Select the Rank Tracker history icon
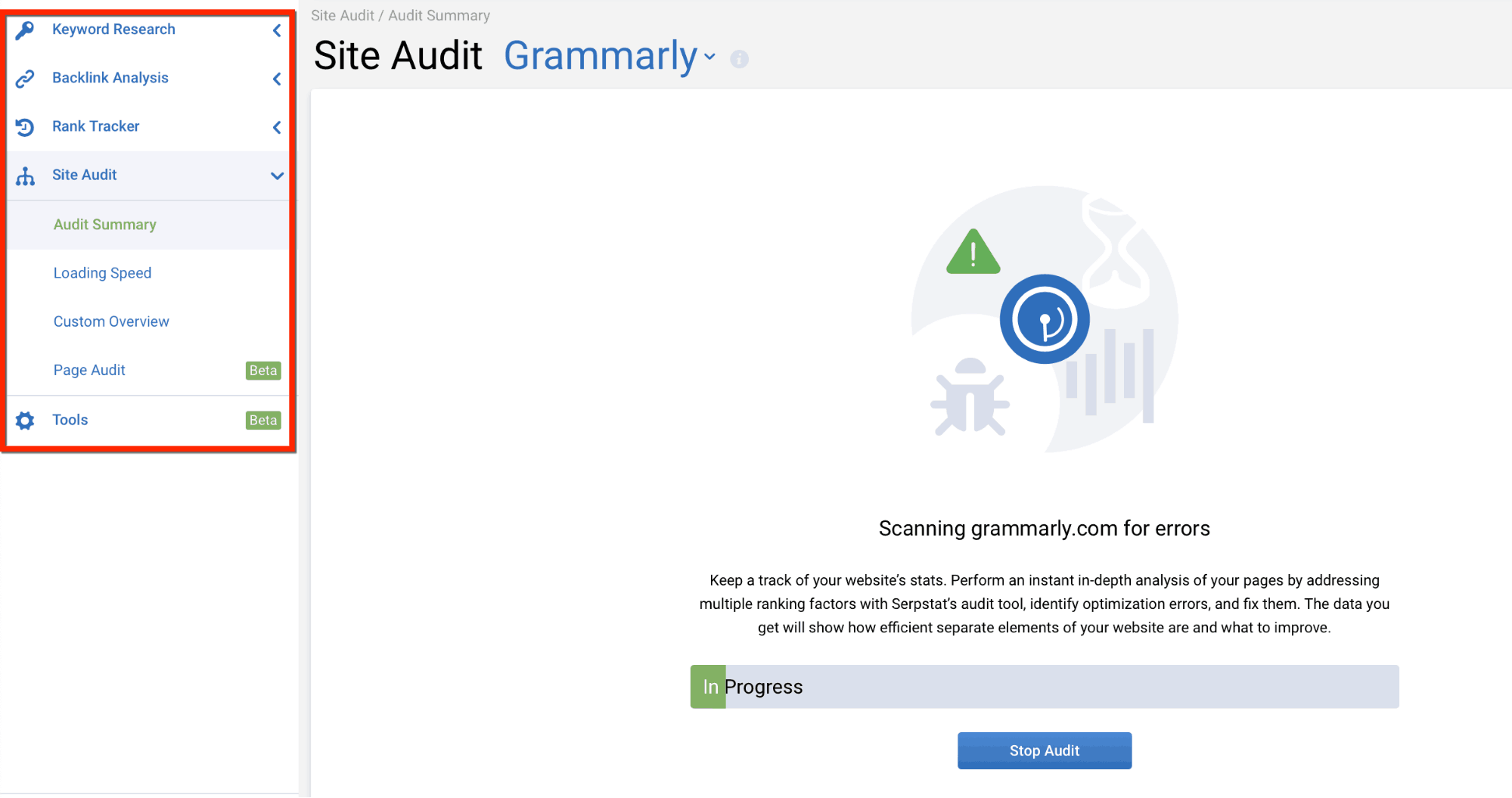The image size is (1512, 798). click(x=25, y=126)
